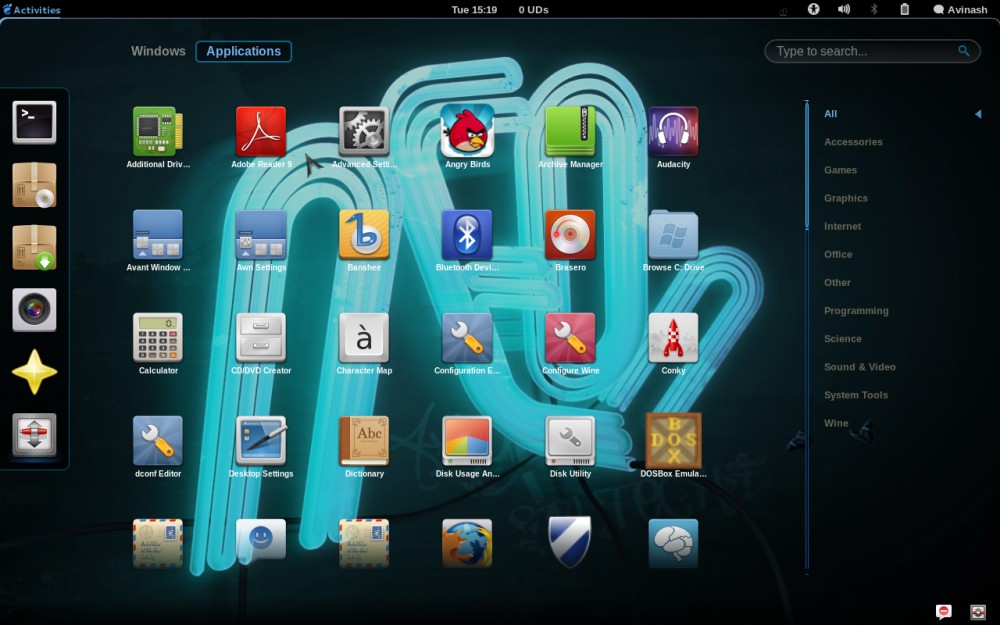Open package installer with green arrow in dash
The image size is (1000, 625).
pyautogui.click(x=34, y=247)
